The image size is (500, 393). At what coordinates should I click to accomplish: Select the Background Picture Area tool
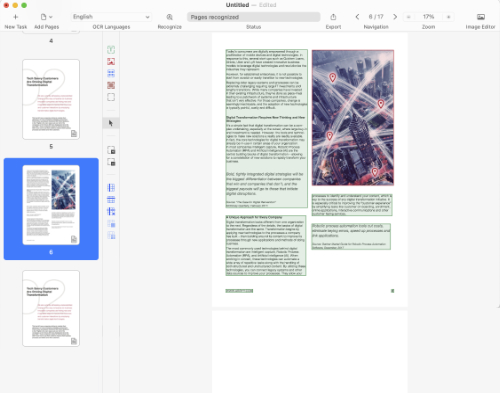pyautogui.click(x=111, y=85)
